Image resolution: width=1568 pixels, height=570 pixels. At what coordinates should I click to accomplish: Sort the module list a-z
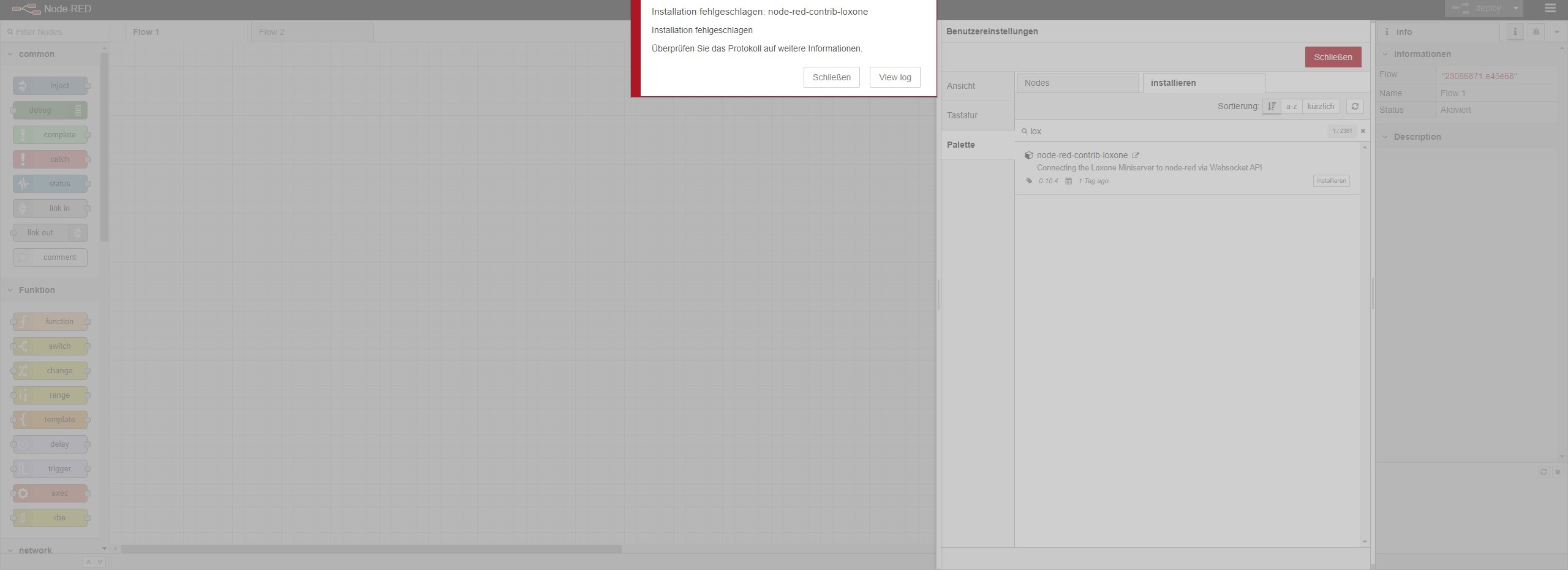(1291, 107)
